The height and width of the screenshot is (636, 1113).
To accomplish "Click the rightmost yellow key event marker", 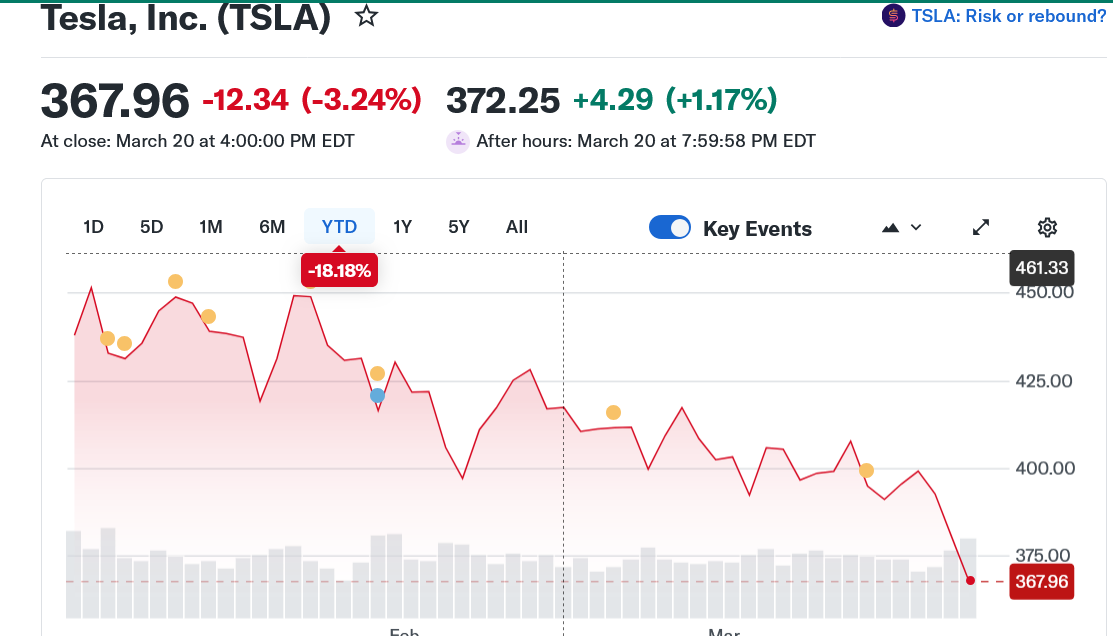I will [x=867, y=470].
